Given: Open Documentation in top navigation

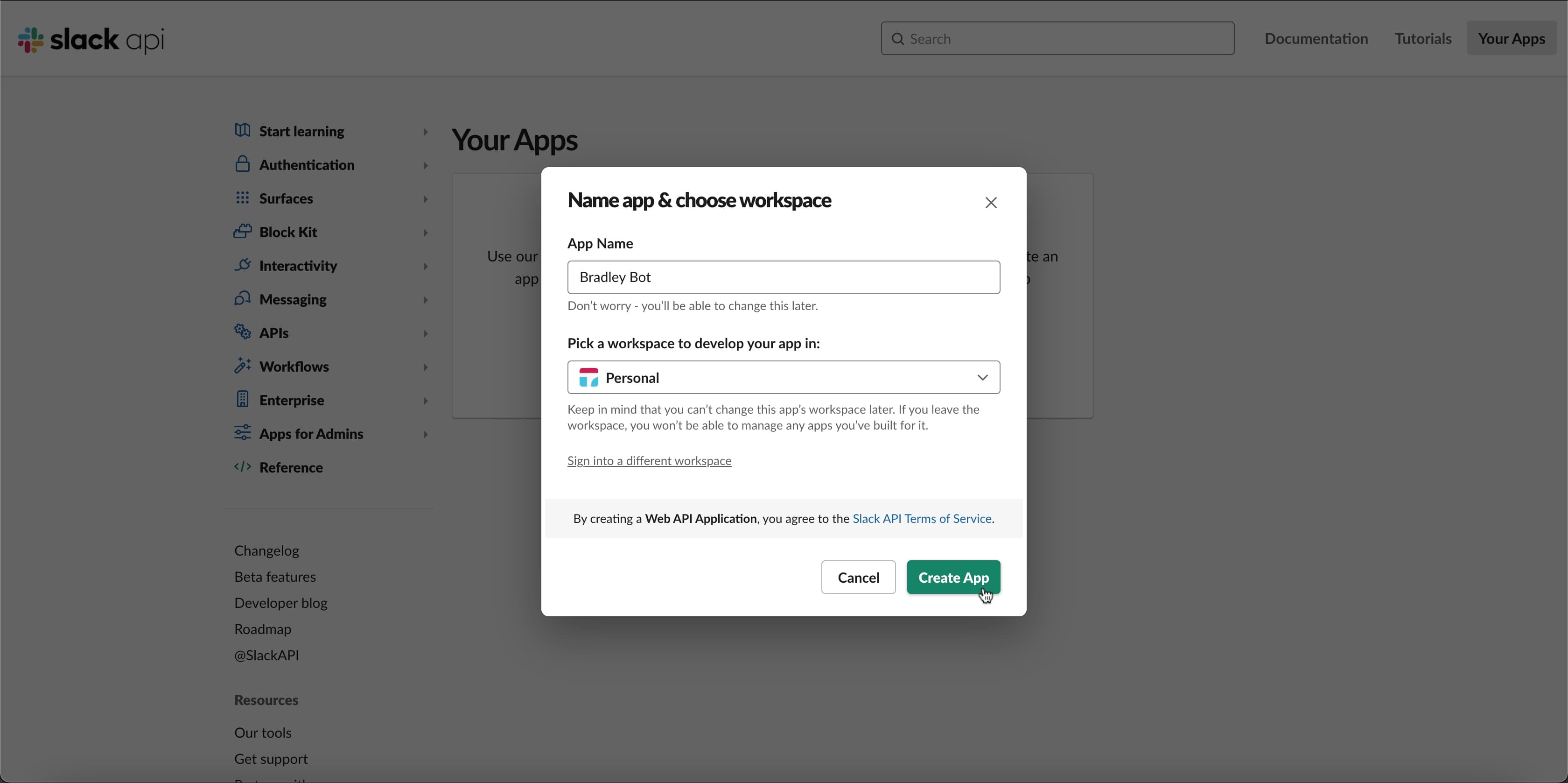Looking at the screenshot, I should [x=1316, y=38].
